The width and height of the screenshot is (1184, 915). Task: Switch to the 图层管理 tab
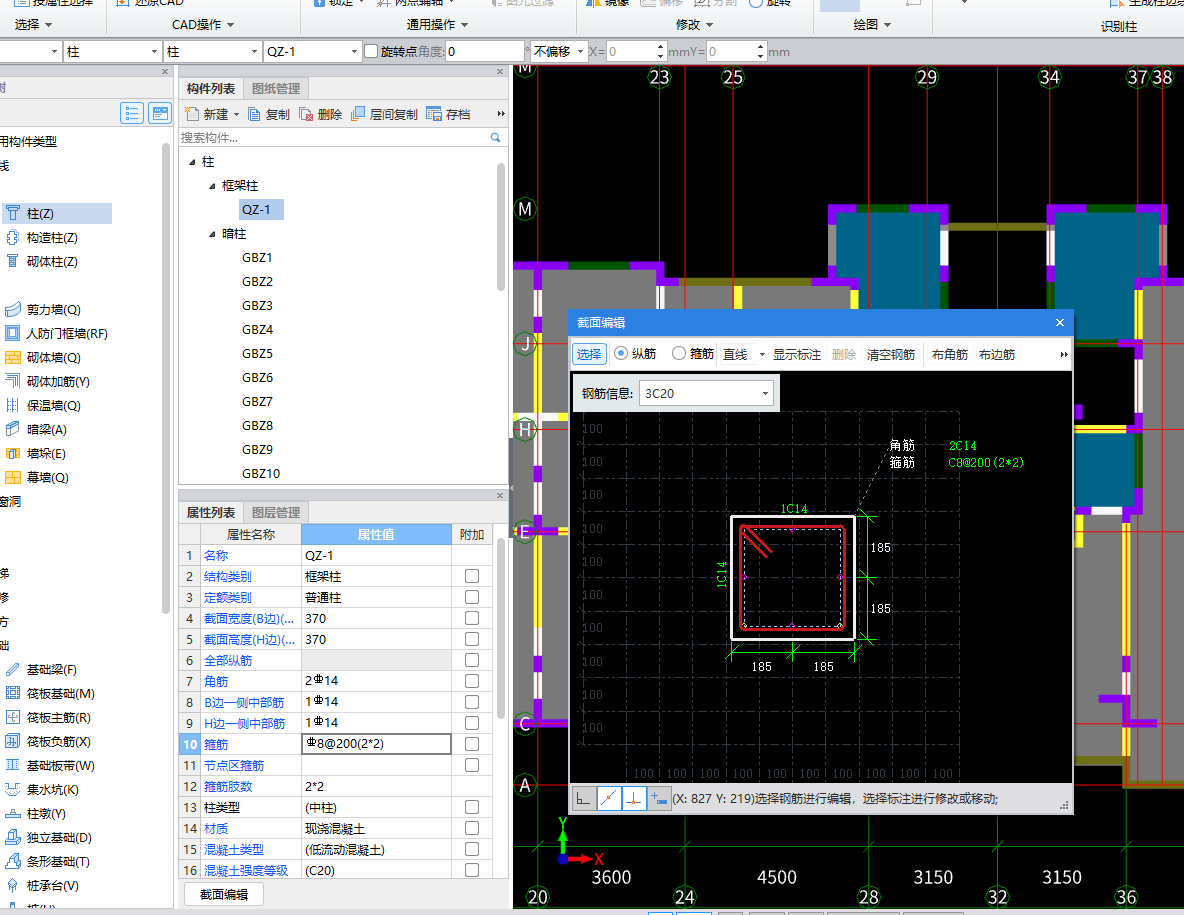click(275, 513)
